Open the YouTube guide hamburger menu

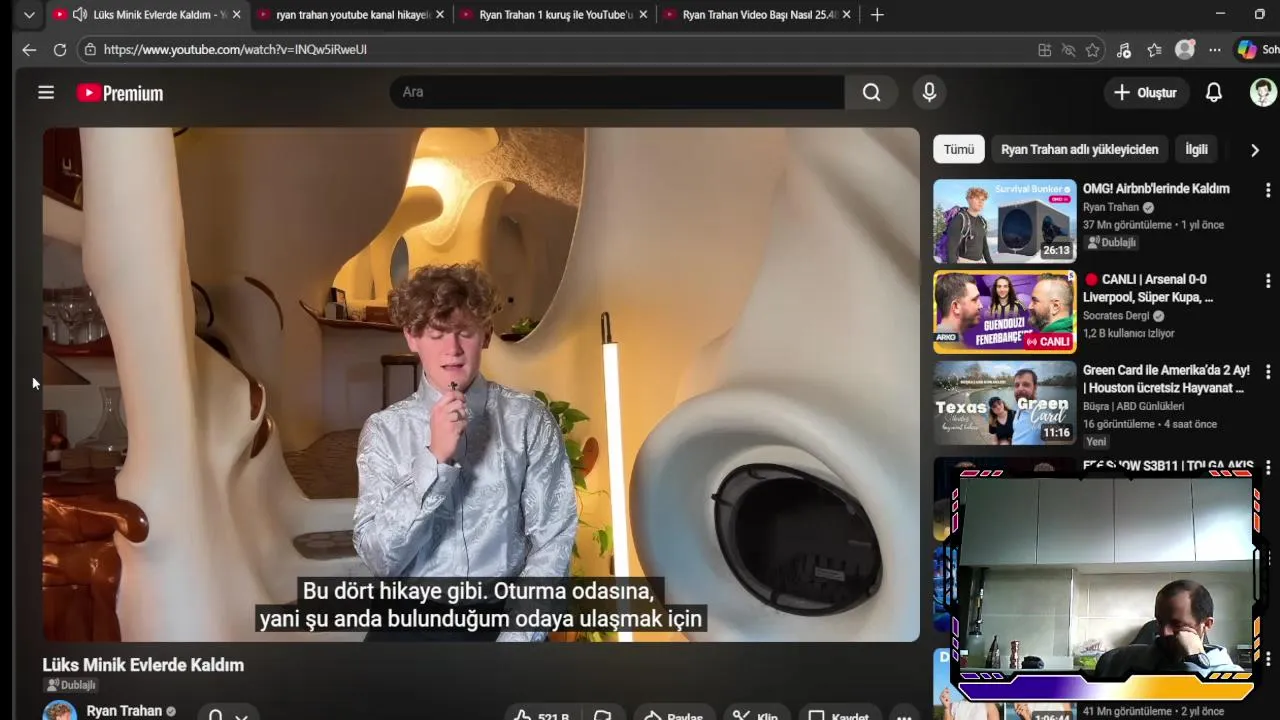[46, 93]
